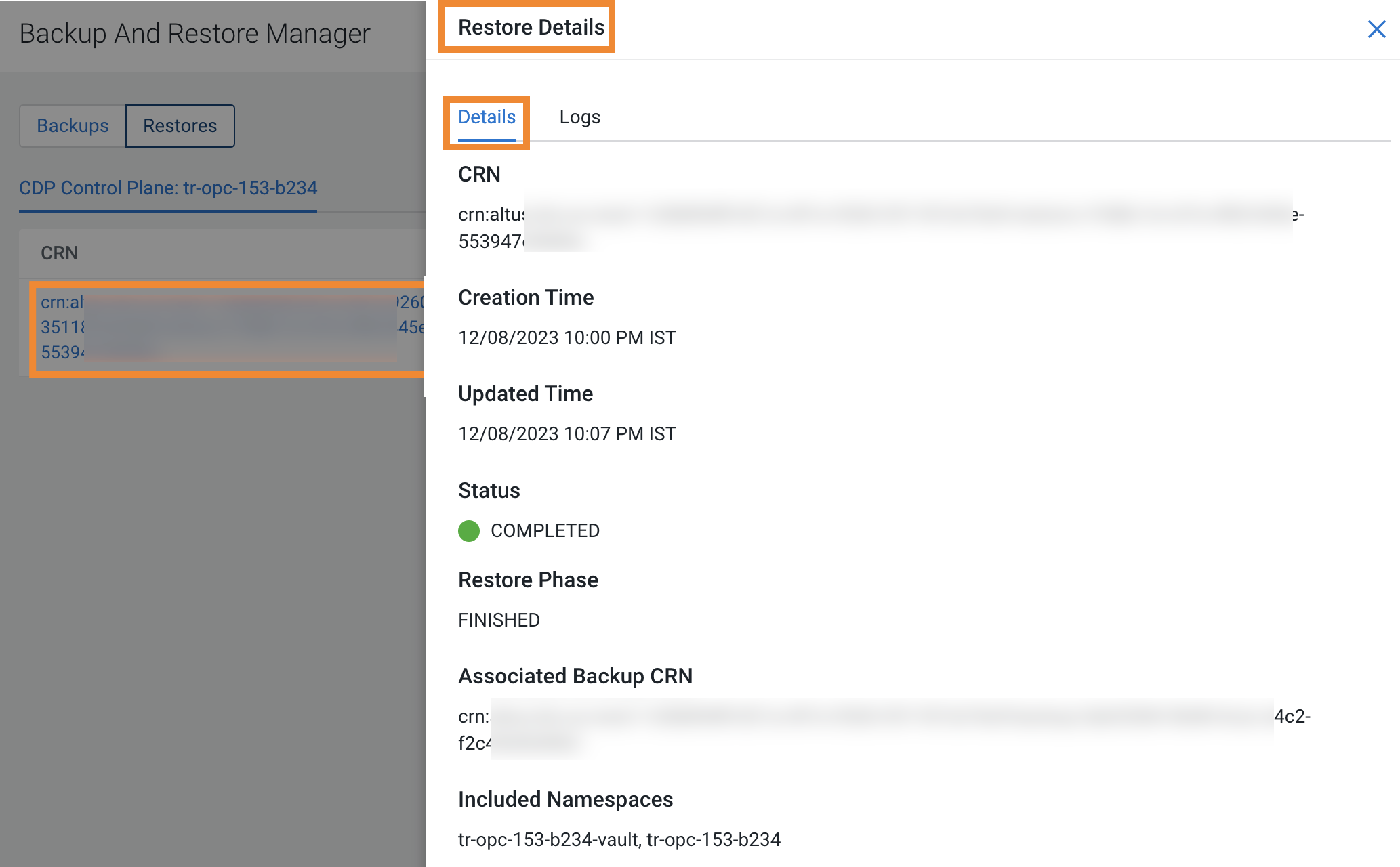Close the Restore Details panel
The image size is (1400, 867).
(1376, 30)
